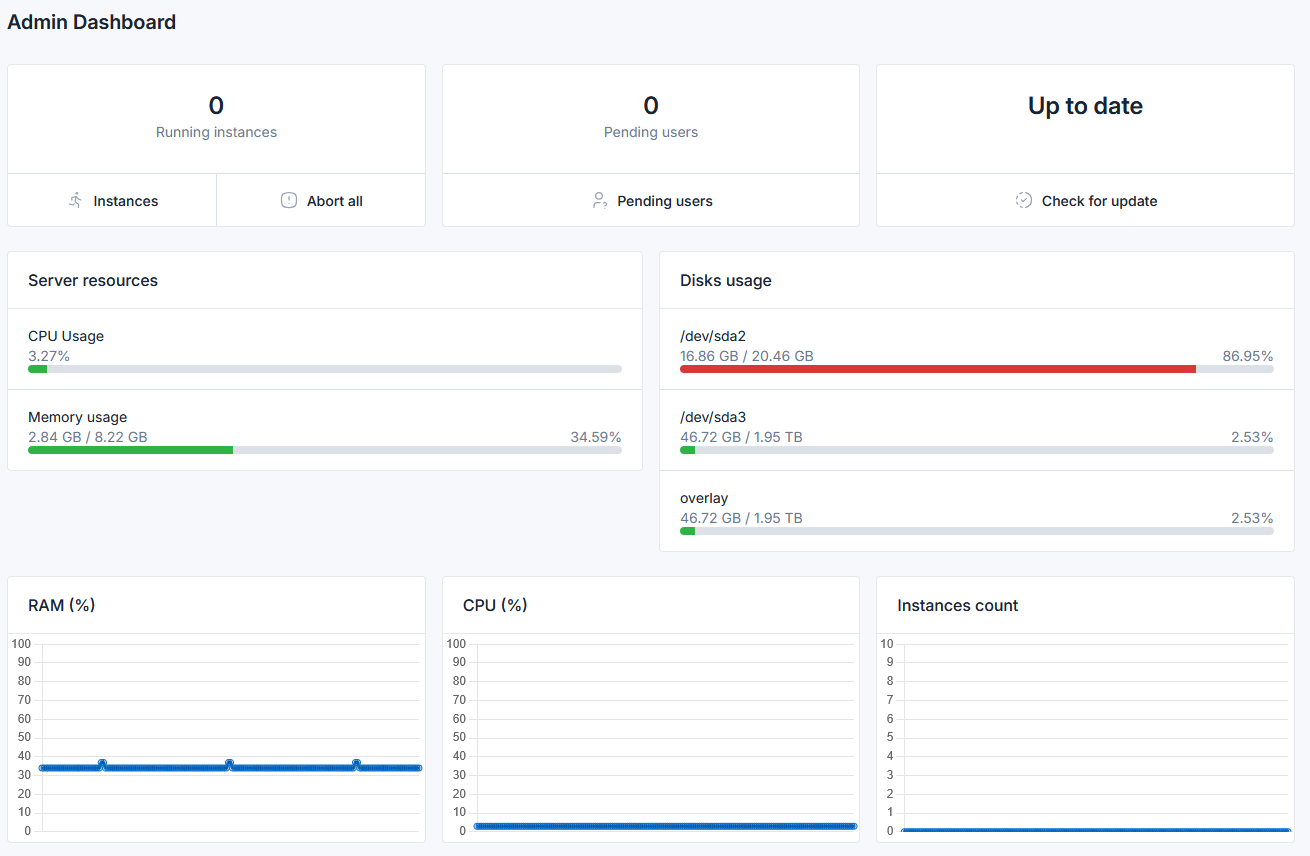The height and width of the screenshot is (856, 1310).
Task: Click the red /dev/sda2 disk usage bar
Action: [x=937, y=369]
